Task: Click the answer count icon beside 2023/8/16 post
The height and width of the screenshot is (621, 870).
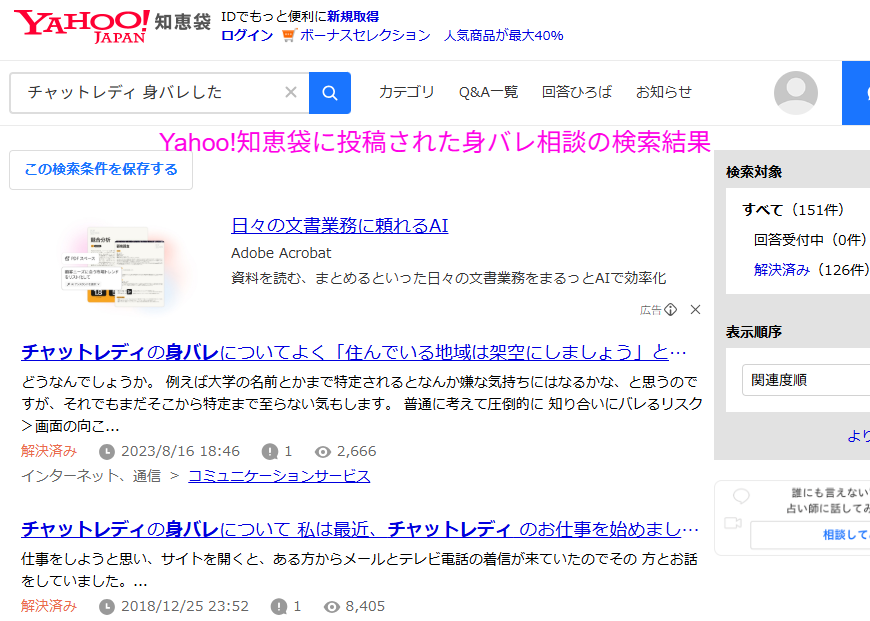Action: click(270, 452)
